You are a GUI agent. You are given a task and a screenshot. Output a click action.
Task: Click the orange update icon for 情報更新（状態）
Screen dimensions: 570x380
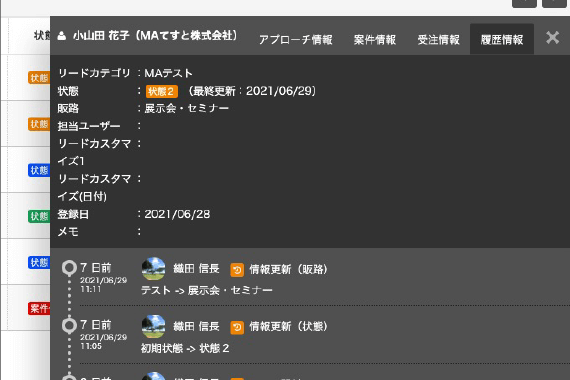click(x=237, y=327)
